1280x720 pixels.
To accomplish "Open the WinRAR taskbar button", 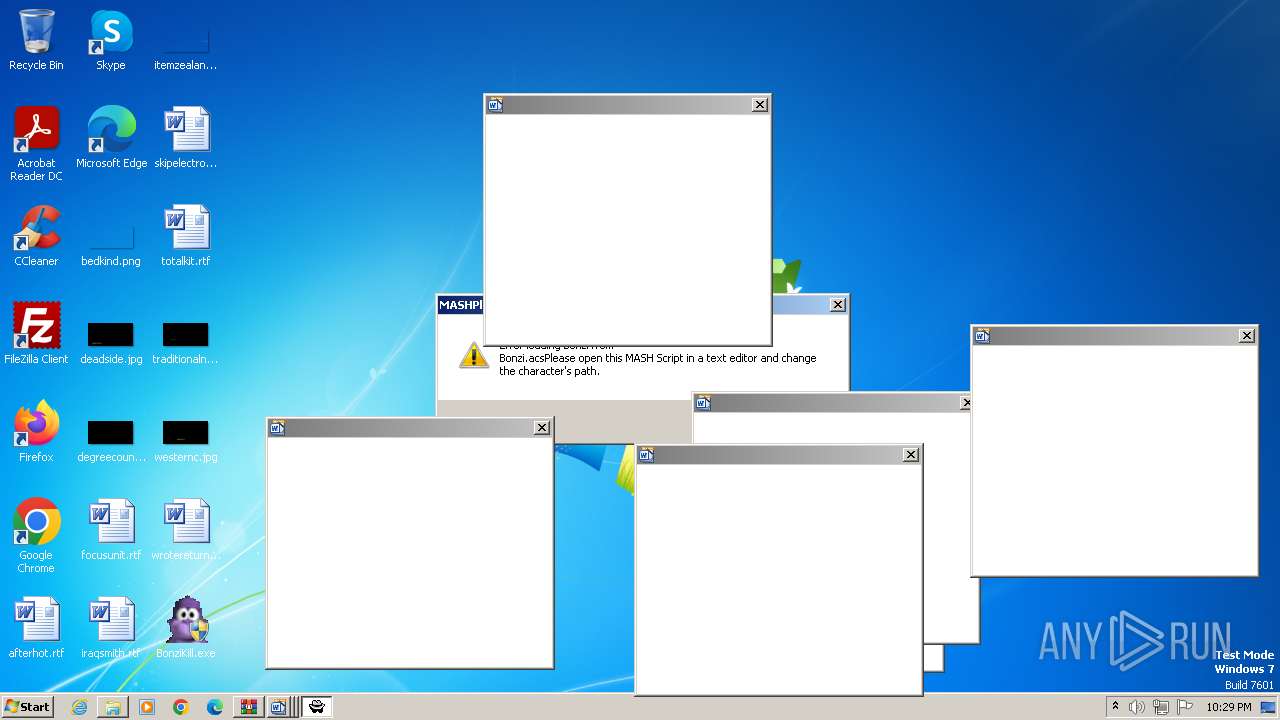I will pos(248,707).
